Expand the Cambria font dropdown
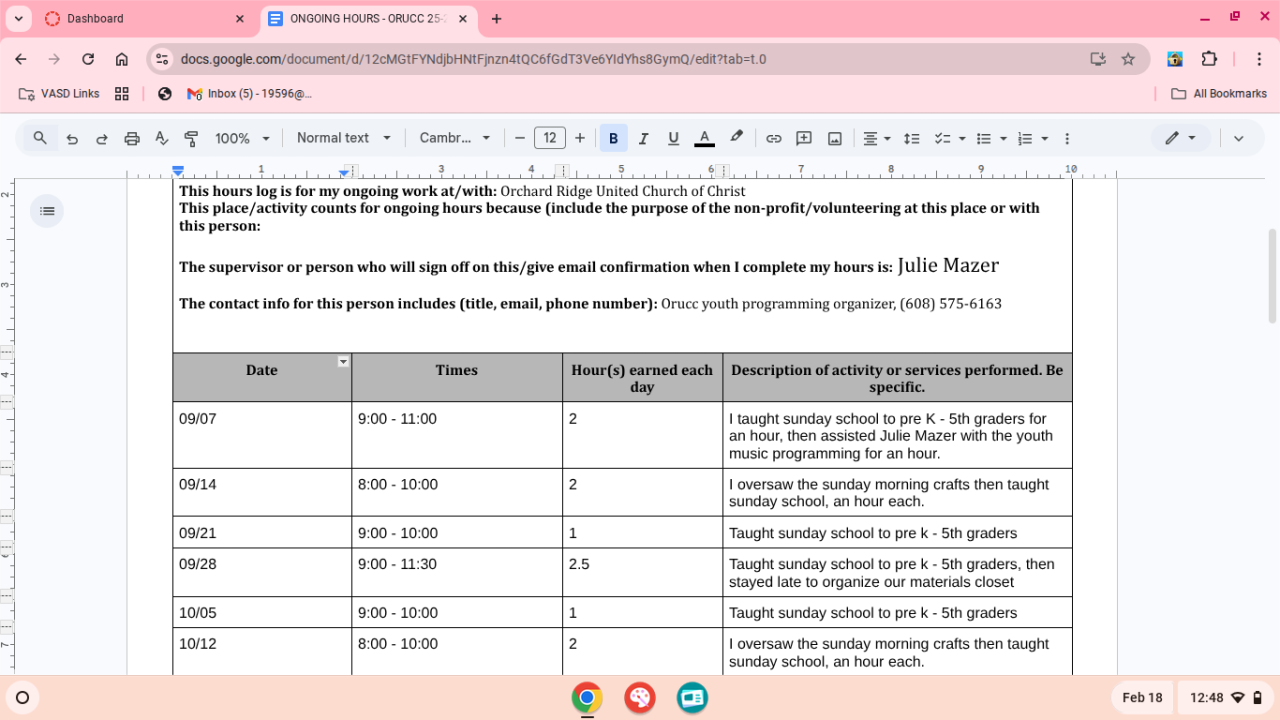This screenshot has height=720, width=1280. pyautogui.click(x=455, y=138)
